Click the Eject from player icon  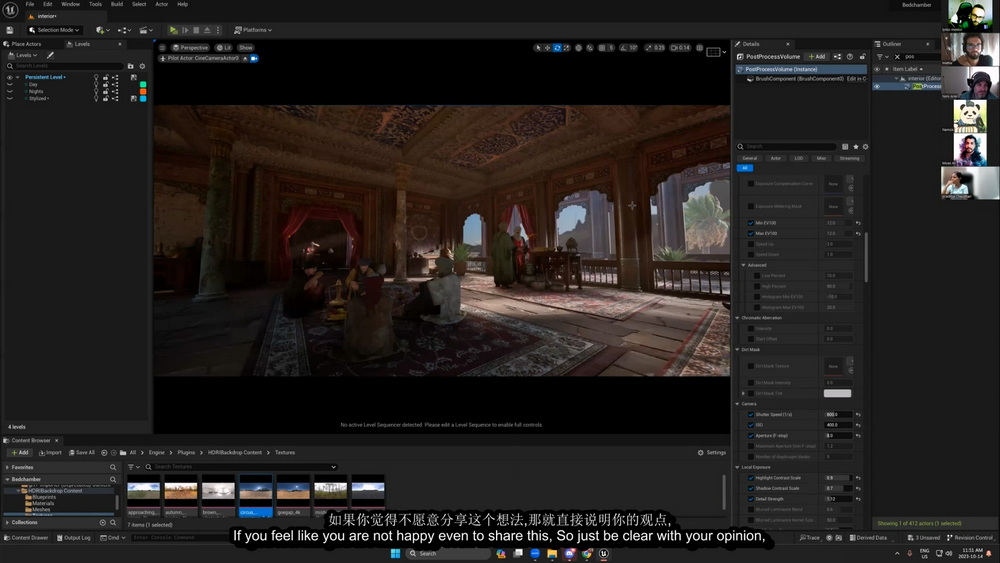click(207, 30)
